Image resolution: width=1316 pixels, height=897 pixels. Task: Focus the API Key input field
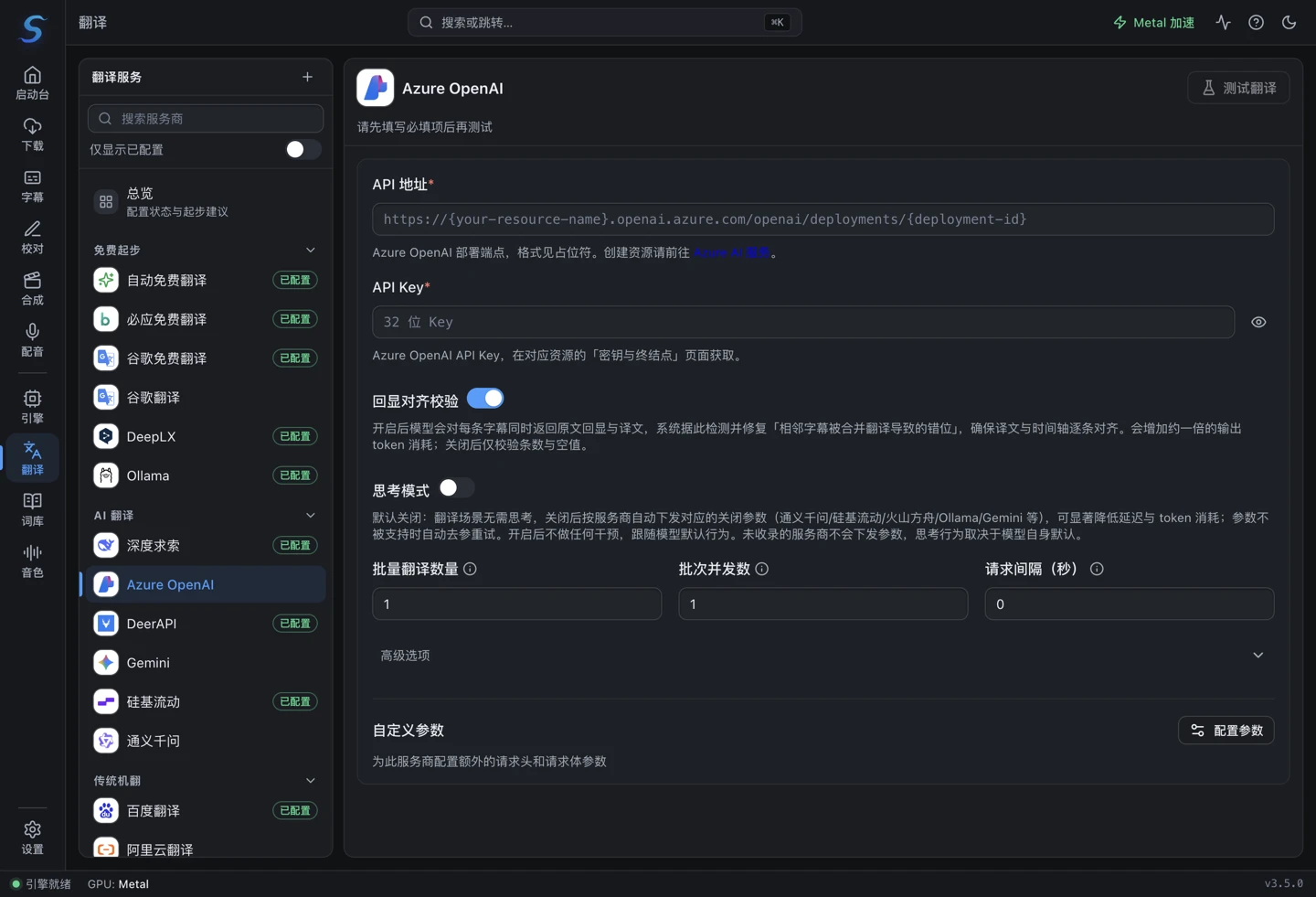click(803, 322)
